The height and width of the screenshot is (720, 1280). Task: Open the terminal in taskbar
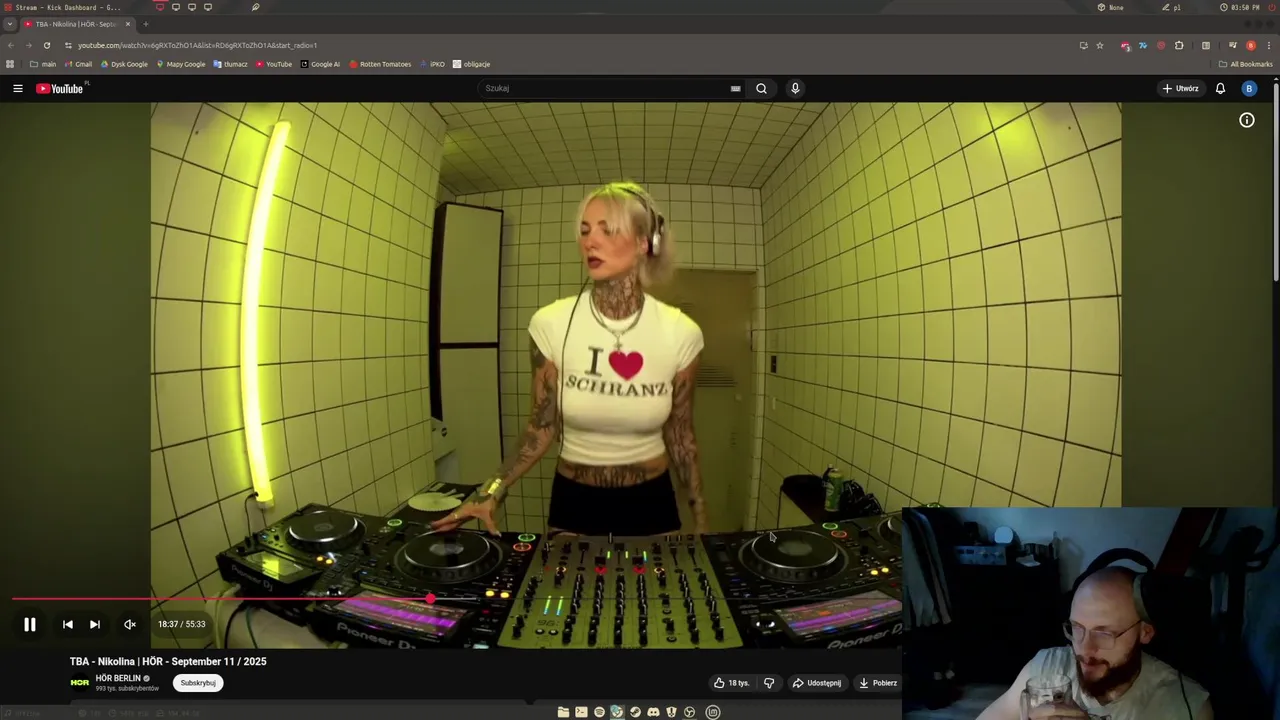(581, 712)
